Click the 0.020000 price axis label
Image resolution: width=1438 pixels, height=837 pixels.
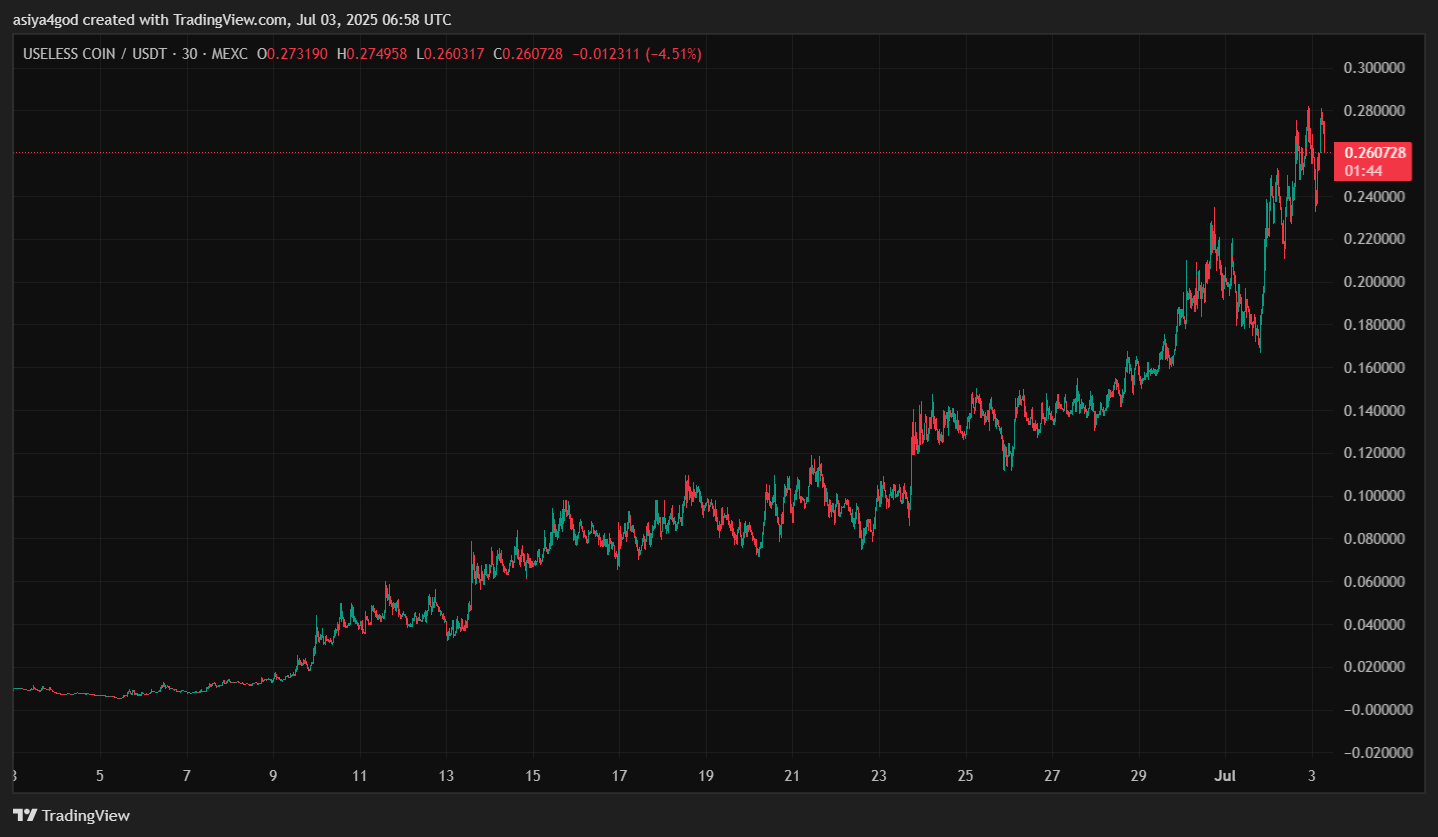[1377, 667]
